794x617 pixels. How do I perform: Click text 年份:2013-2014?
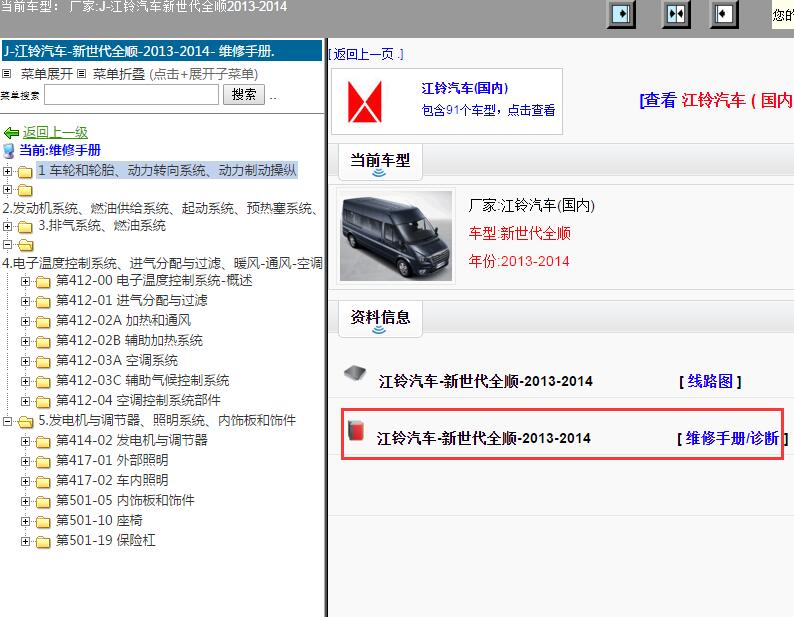click(519, 261)
